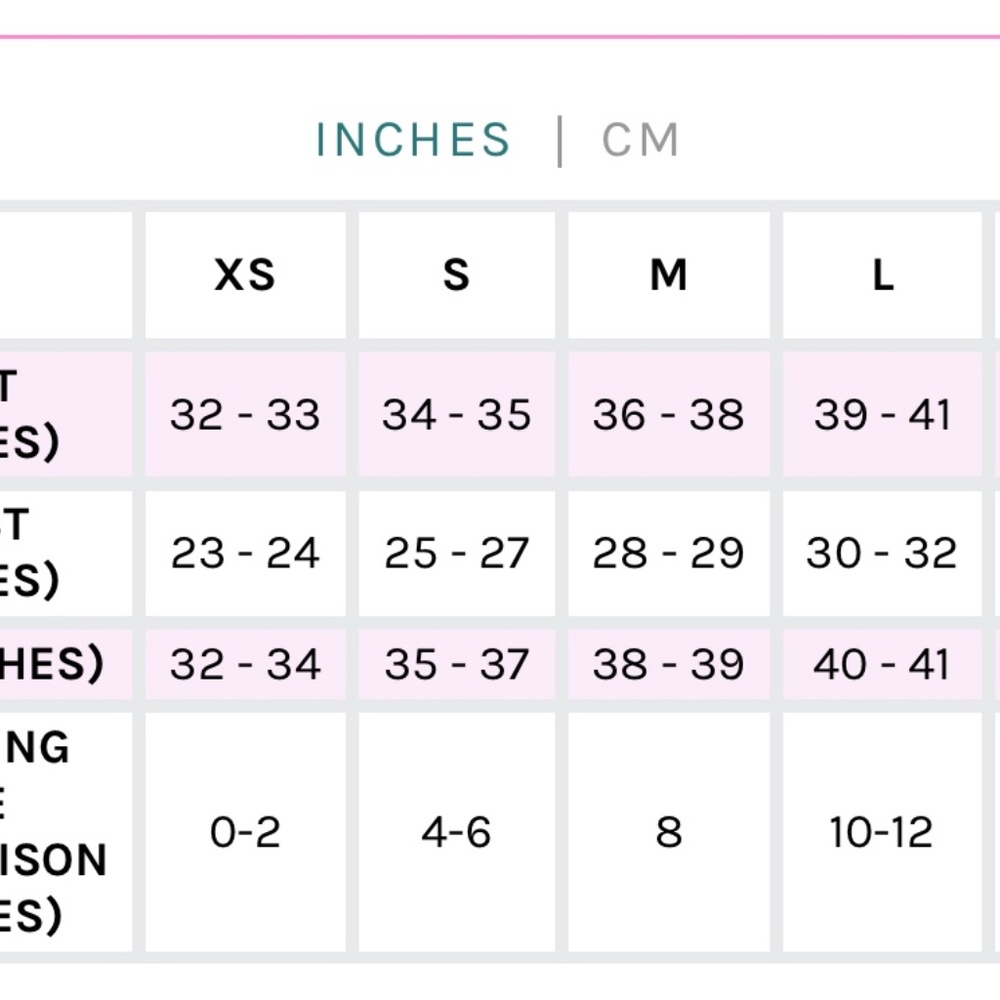Viewport: 1000px width, 1000px height.
Task: Click the M size column header
Action: pyautogui.click(x=669, y=275)
